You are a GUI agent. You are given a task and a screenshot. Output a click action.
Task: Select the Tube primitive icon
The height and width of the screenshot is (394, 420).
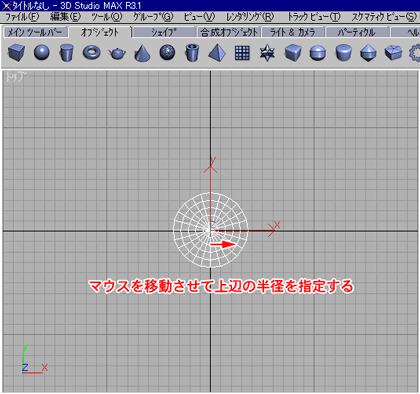click(192, 53)
